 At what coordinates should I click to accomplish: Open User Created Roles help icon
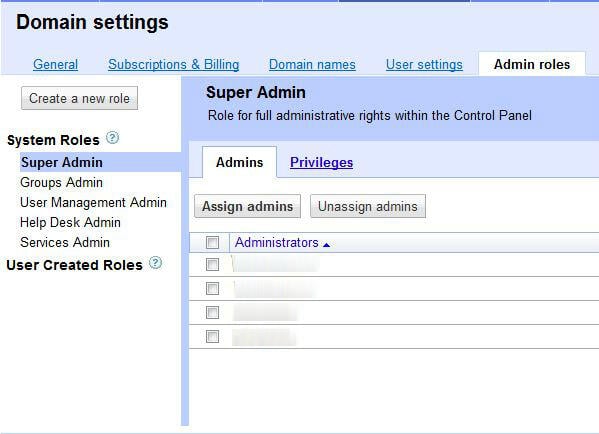(x=155, y=263)
